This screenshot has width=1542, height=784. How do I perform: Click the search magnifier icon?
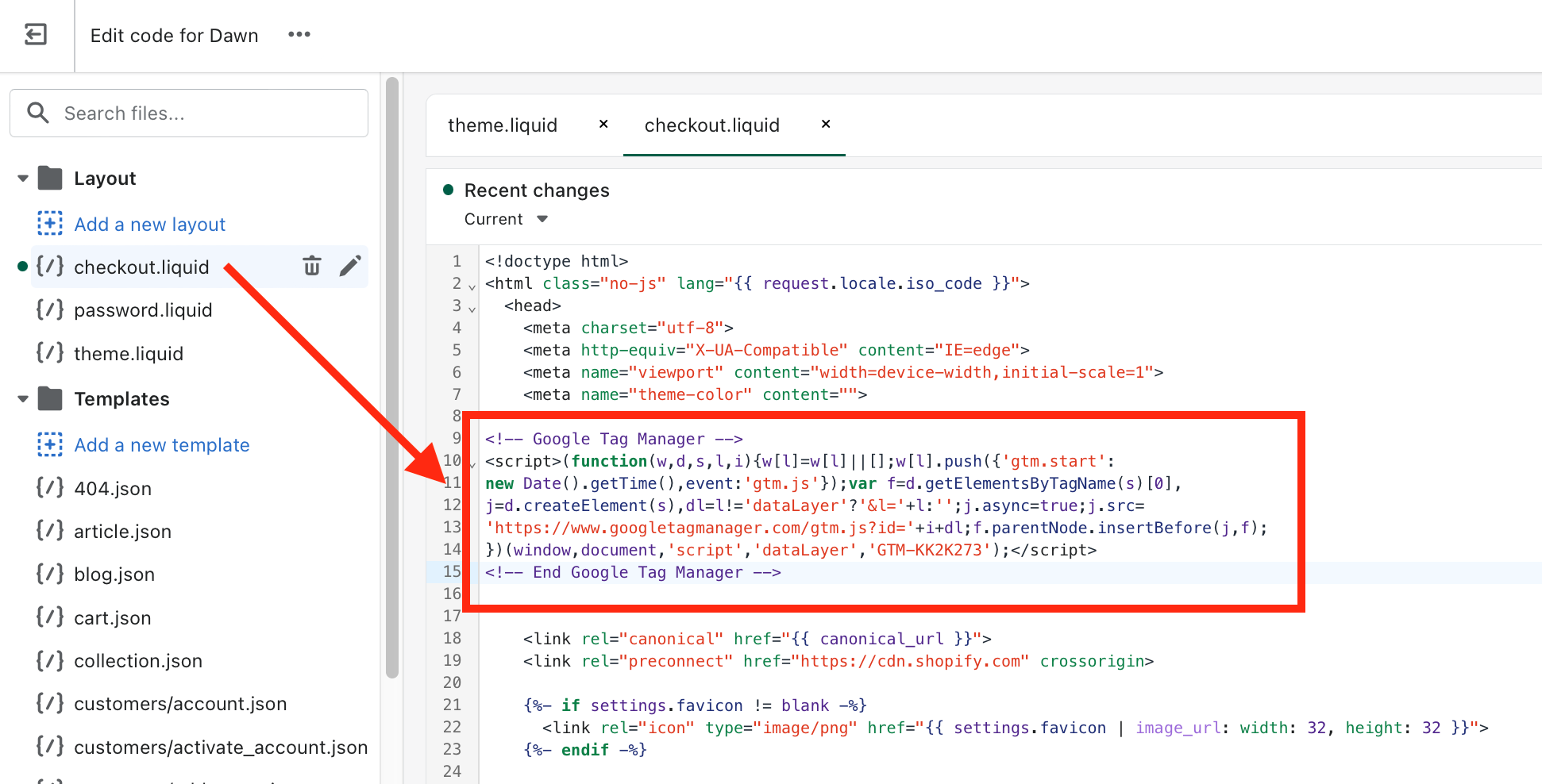tap(38, 113)
